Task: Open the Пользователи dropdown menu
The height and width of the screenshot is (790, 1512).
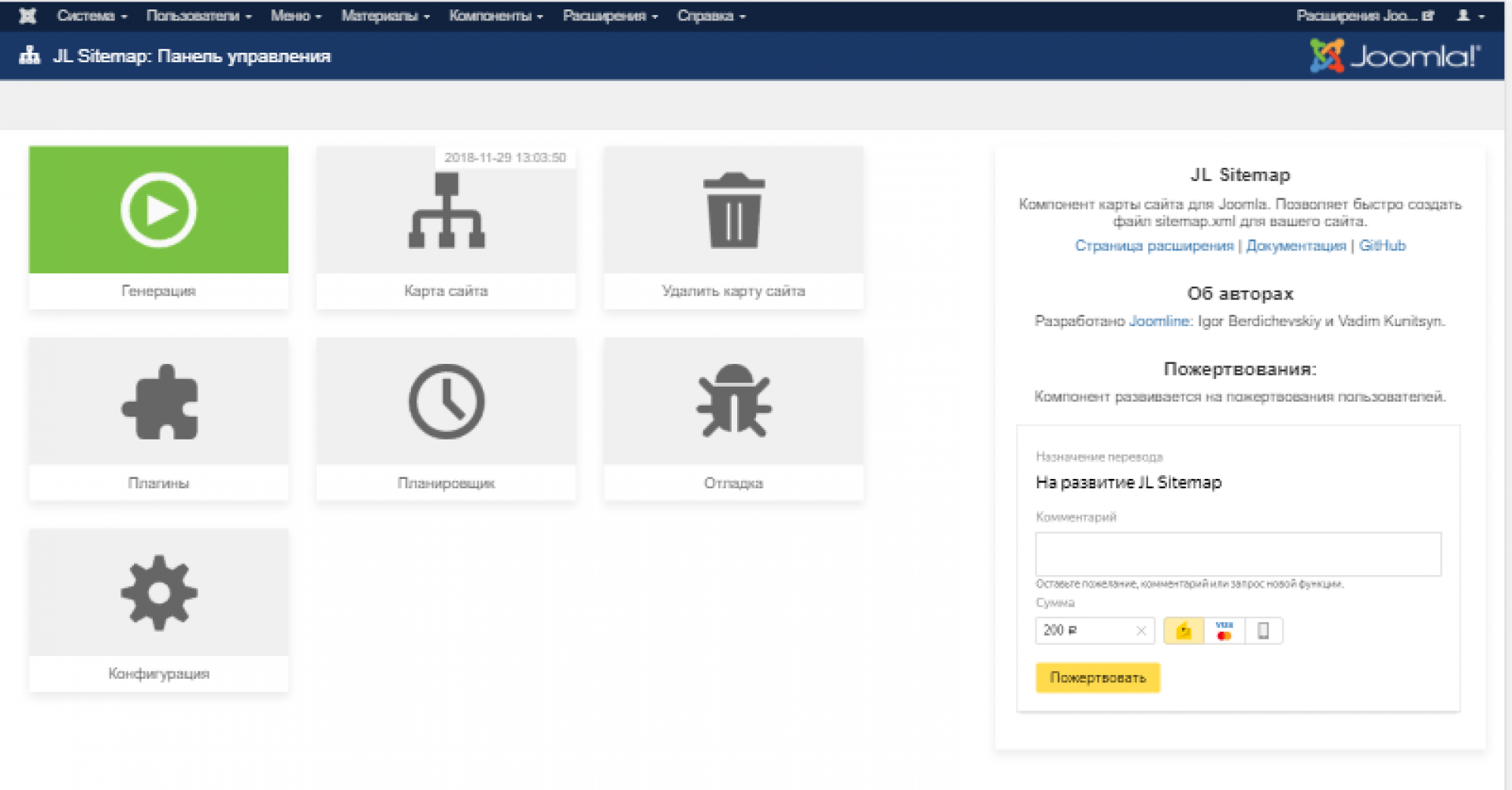Action: (198, 16)
